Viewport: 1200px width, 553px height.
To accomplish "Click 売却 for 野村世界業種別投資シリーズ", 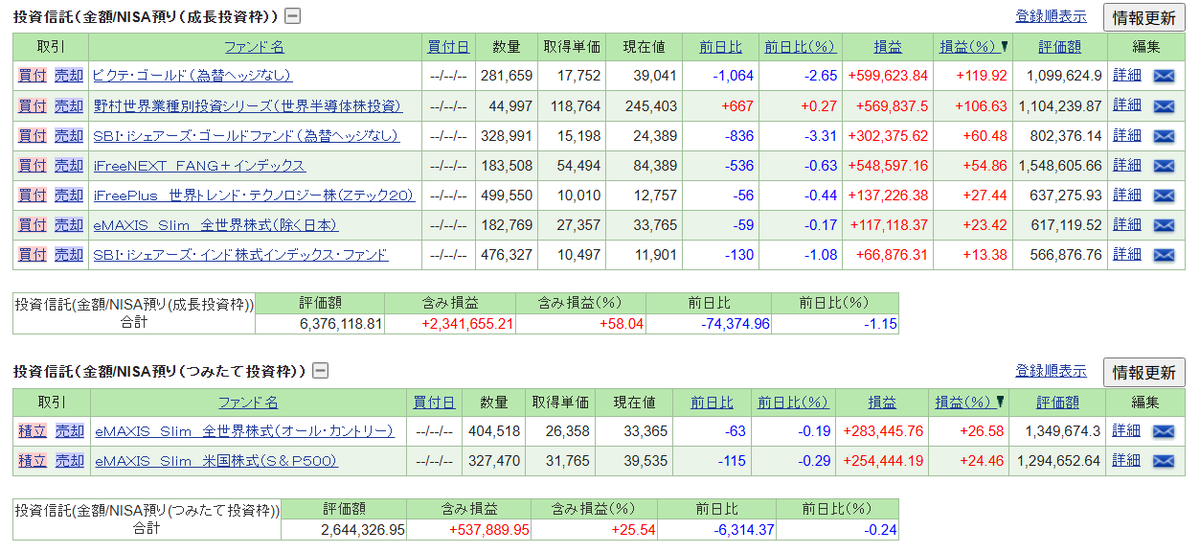I will point(69,106).
